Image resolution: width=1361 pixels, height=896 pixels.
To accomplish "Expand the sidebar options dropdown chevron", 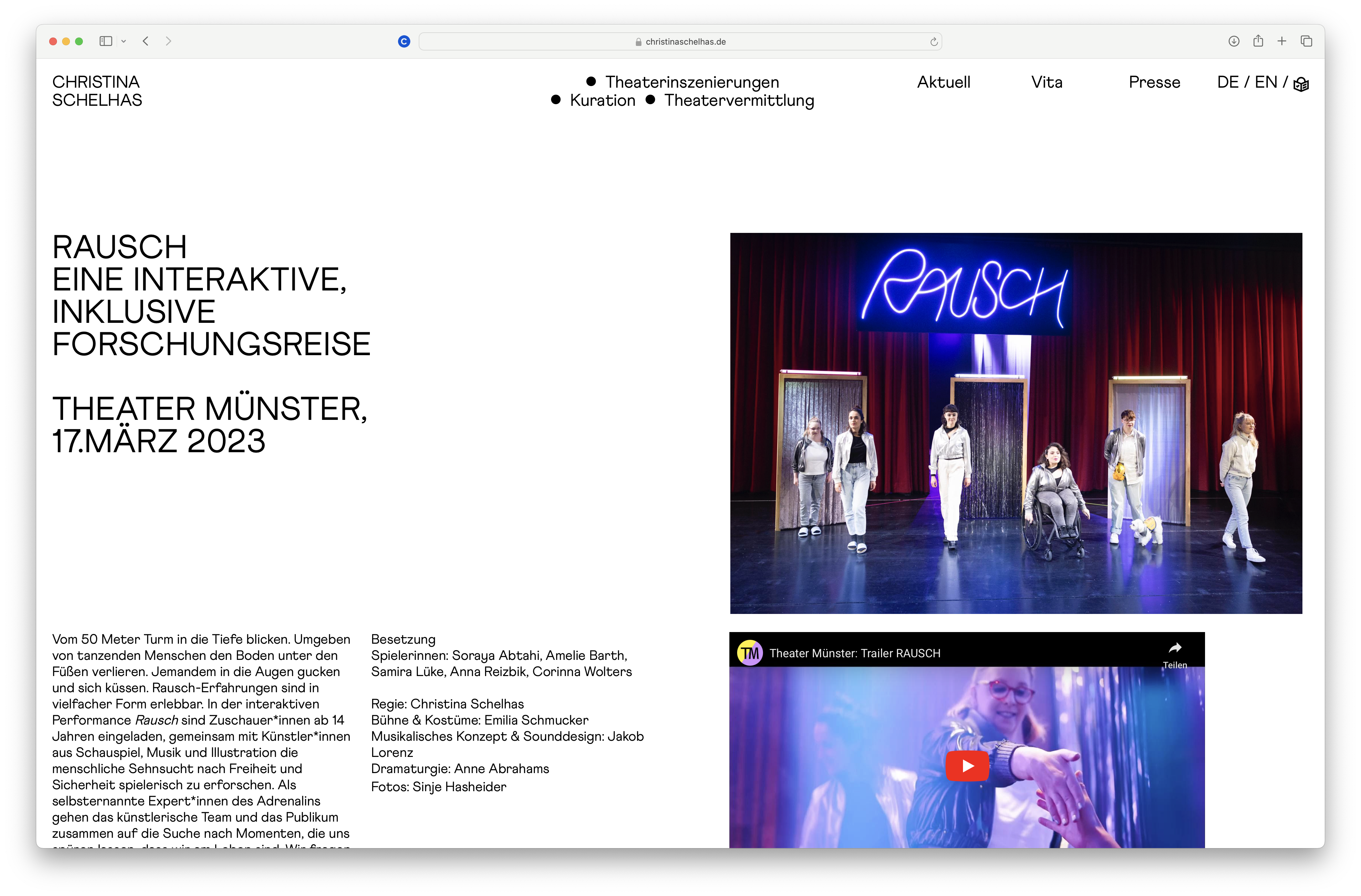I will point(124,41).
